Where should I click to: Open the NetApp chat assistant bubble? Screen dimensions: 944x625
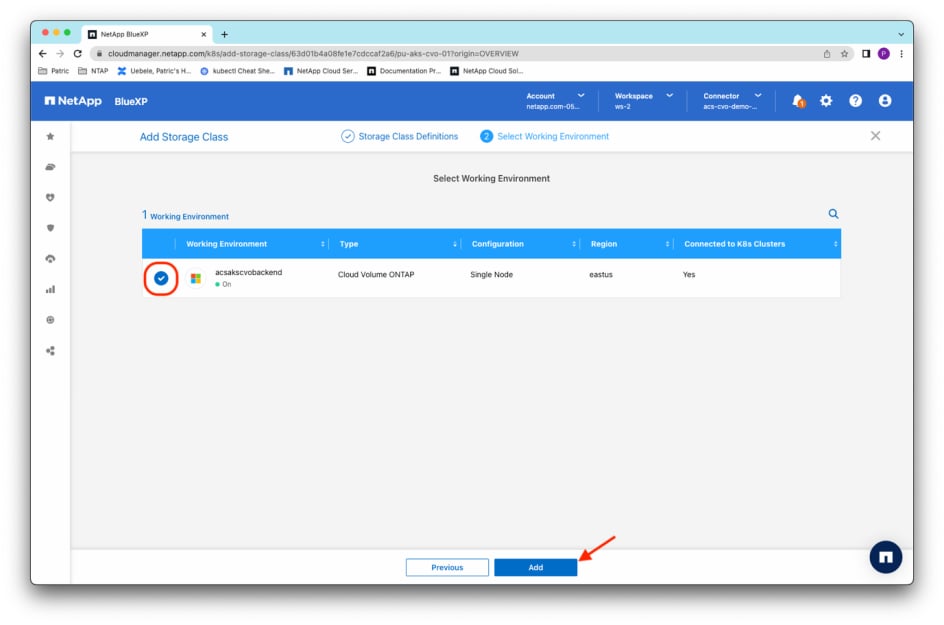tap(885, 557)
